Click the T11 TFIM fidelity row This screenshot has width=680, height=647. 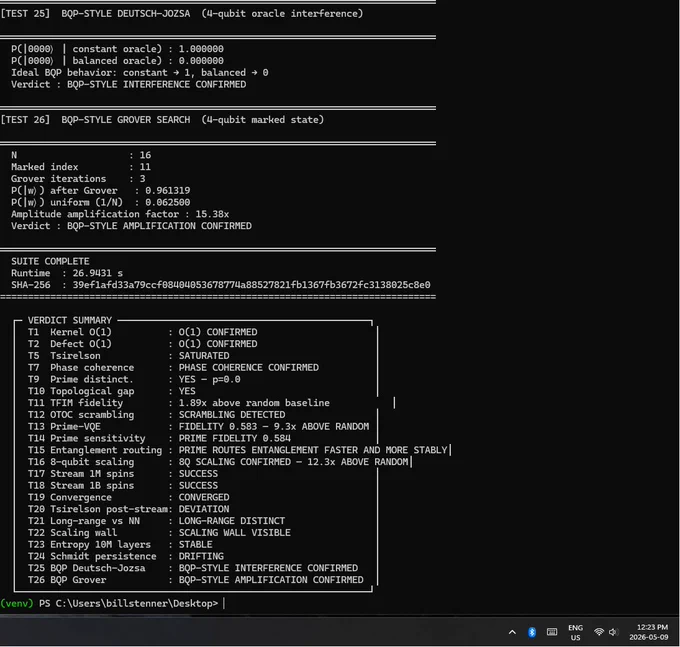click(179, 403)
